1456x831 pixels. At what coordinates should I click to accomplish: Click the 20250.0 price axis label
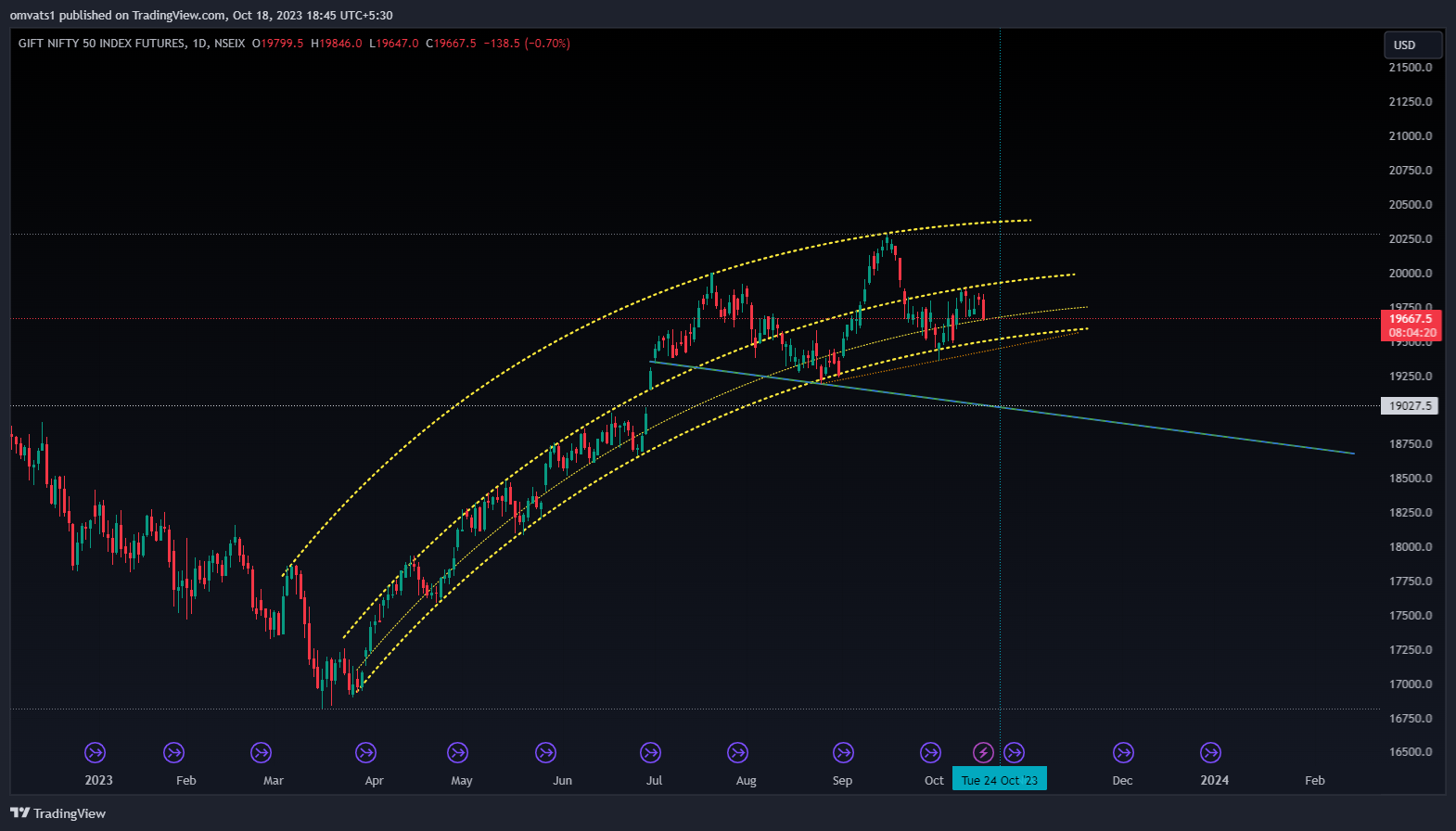tap(1410, 239)
